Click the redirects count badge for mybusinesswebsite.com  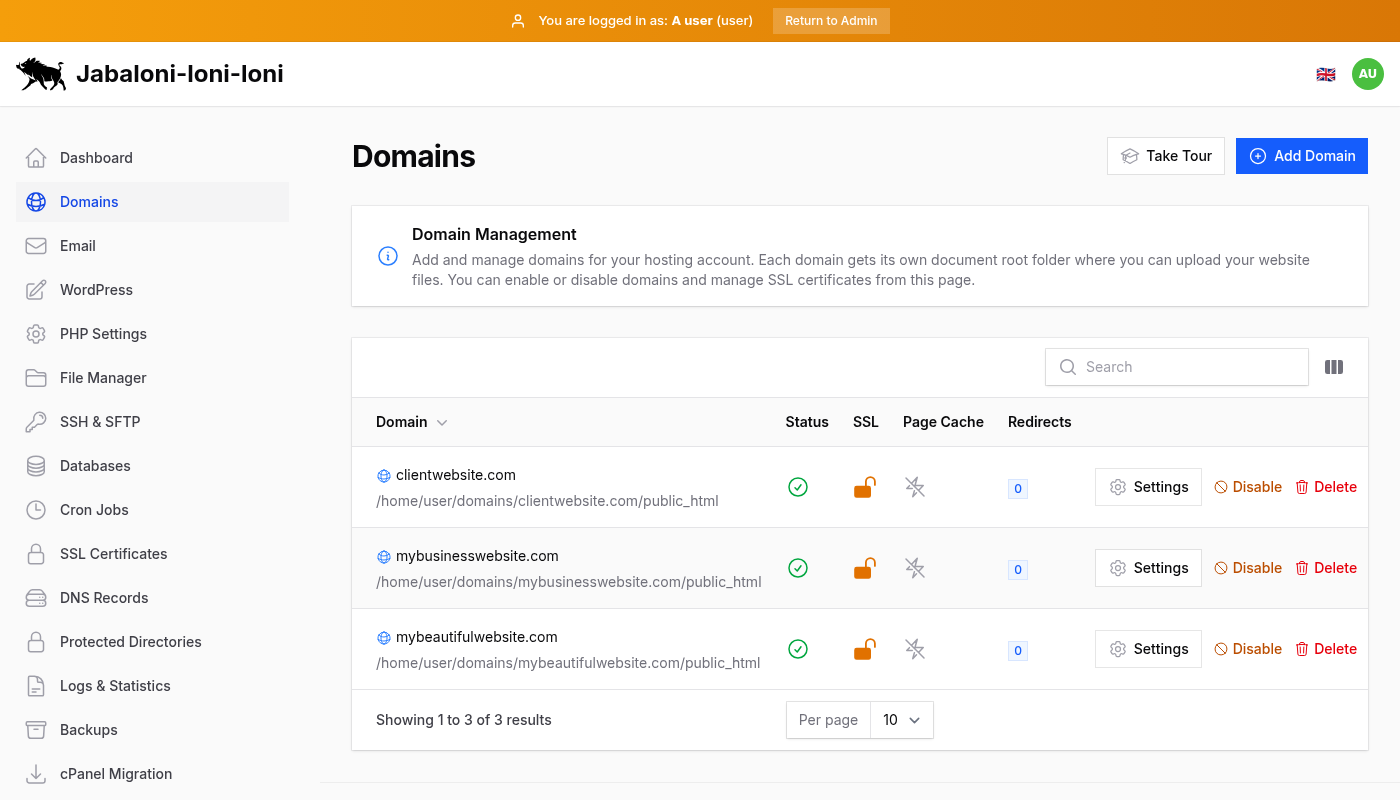1017,569
